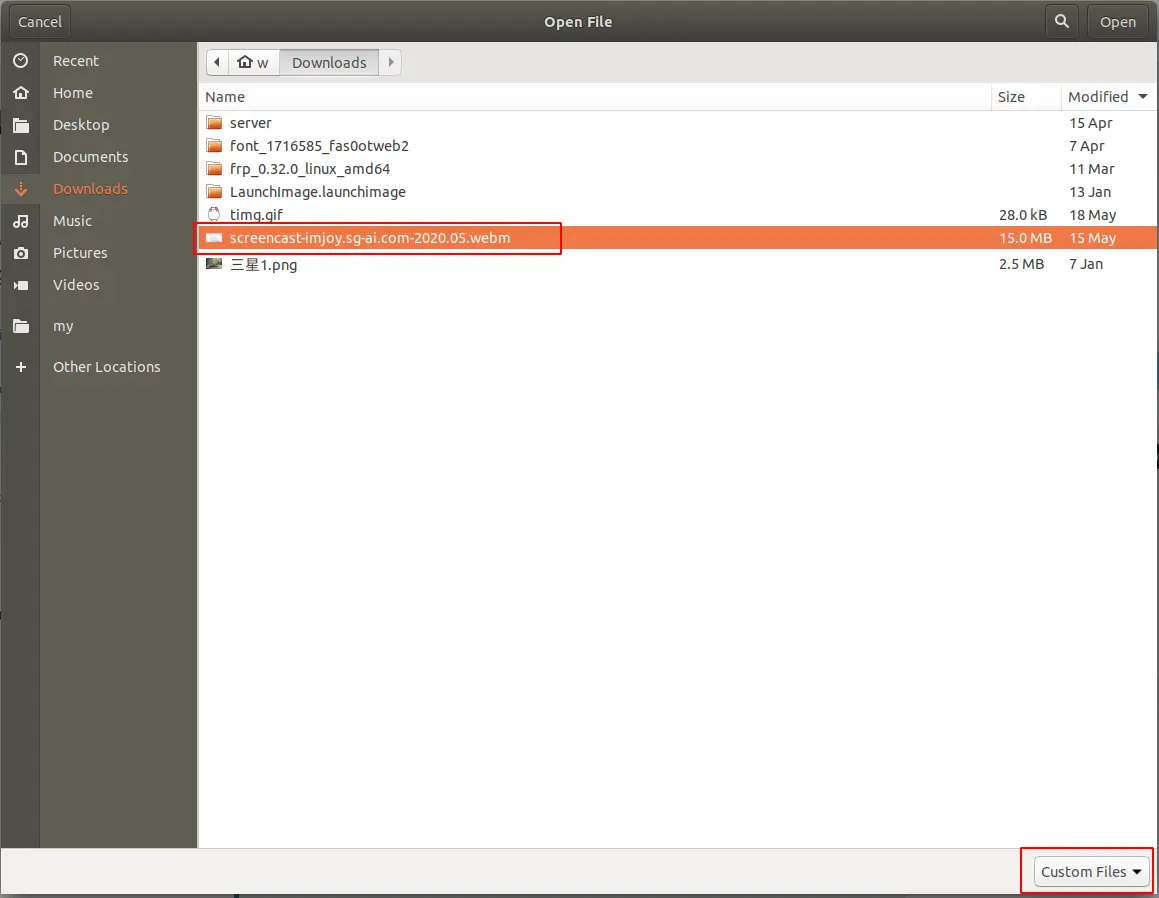
Task: Click the 'my' bookmark folder icon
Action: click(21, 326)
